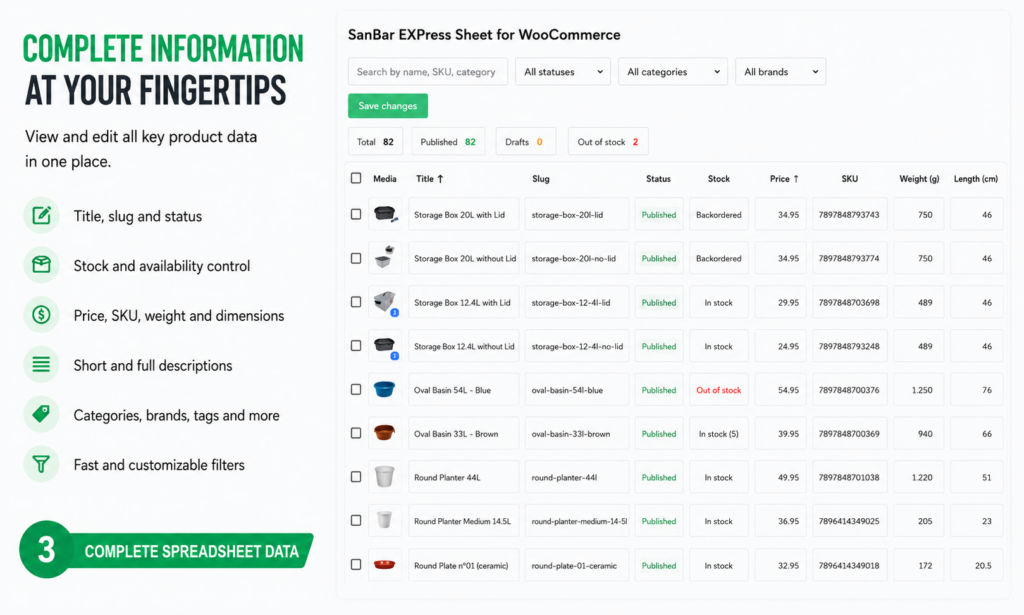Edit price 29.95 for Storage Box 12.4L with Lid

pos(780,302)
